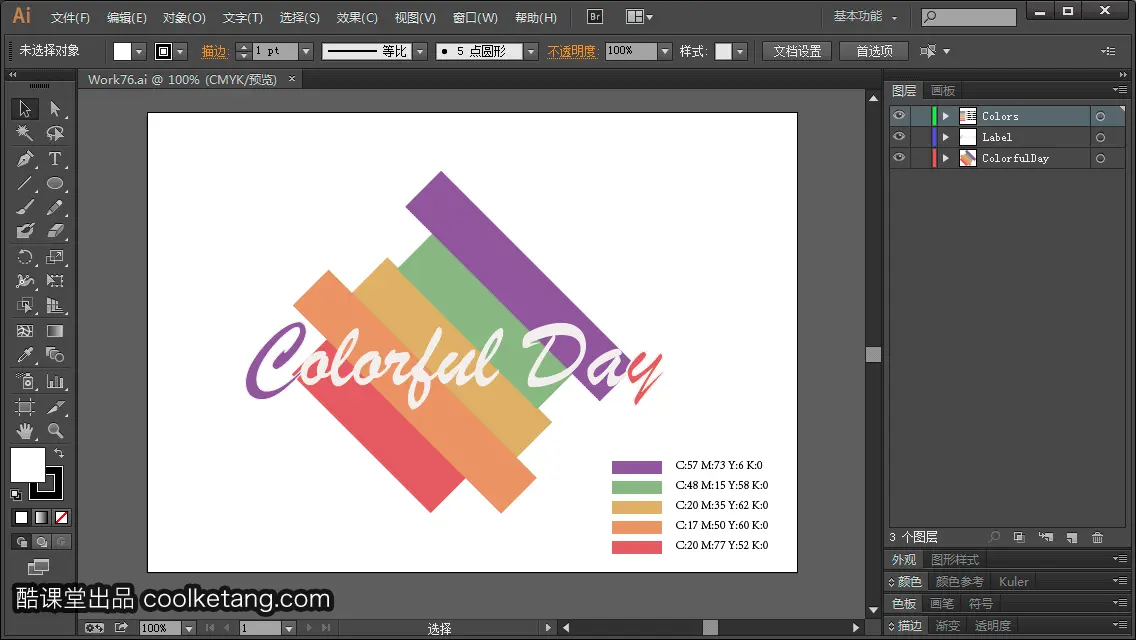This screenshot has height=640, width=1136.
Task: Open 窗口(W) menu
Action: pyautogui.click(x=475, y=17)
